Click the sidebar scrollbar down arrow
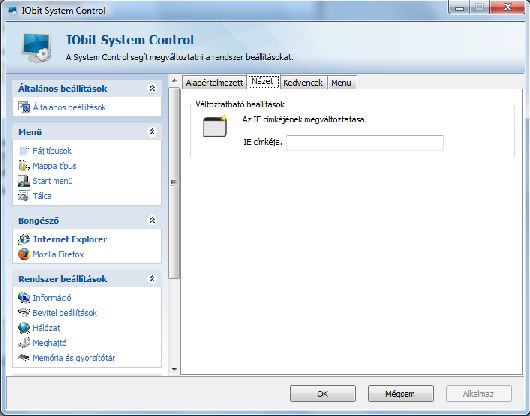Viewport: 530px width, 416px height. click(x=174, y=369)
